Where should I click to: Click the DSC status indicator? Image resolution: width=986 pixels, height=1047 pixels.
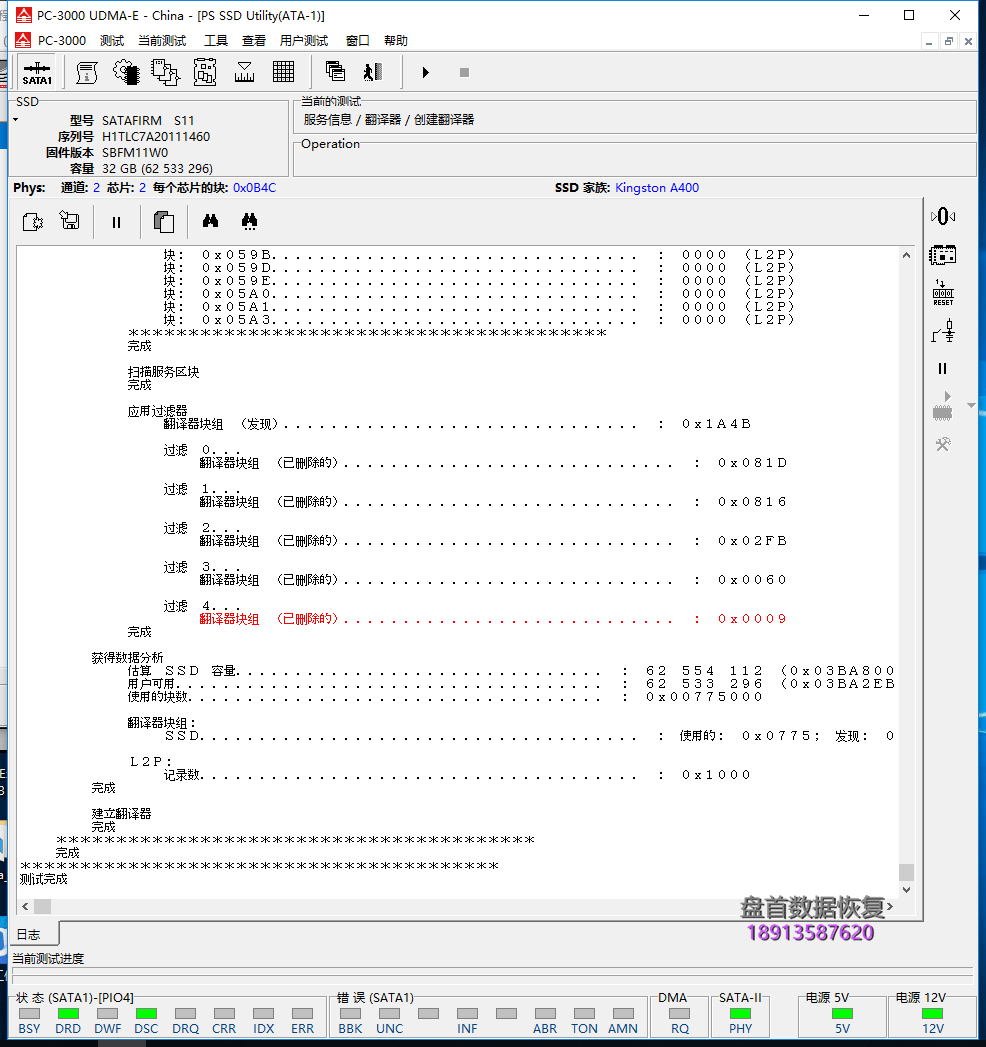point(146,1014)
